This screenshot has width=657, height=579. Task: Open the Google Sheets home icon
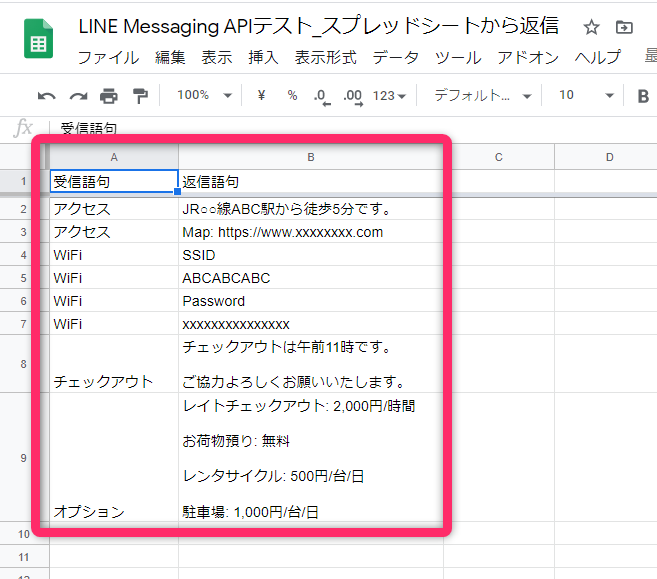pos(38,39)
